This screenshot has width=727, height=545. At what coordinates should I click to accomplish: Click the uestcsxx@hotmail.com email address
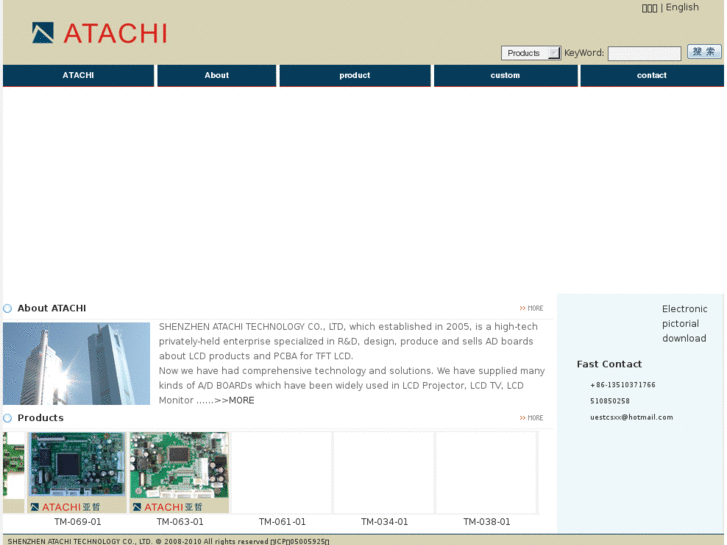(x=631, y=417)
